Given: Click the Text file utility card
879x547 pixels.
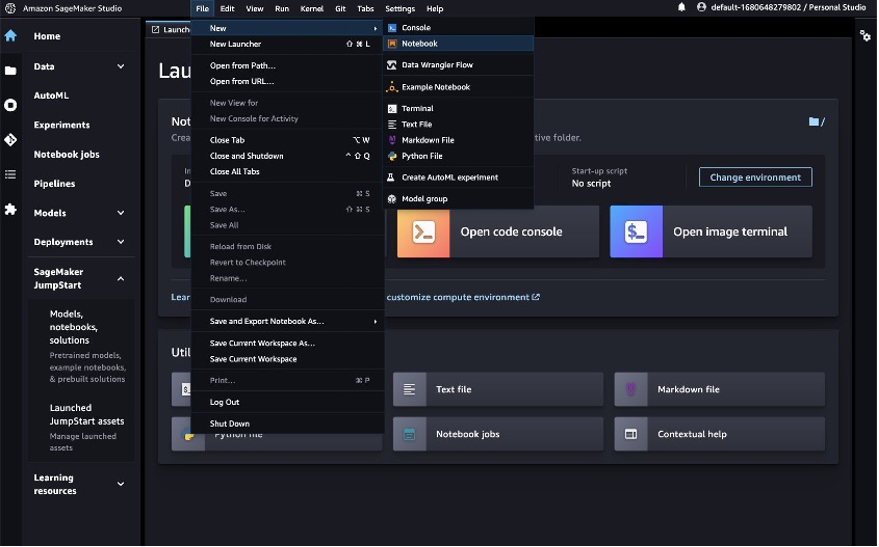Looking at the screenshot, I should coord(498,389).
